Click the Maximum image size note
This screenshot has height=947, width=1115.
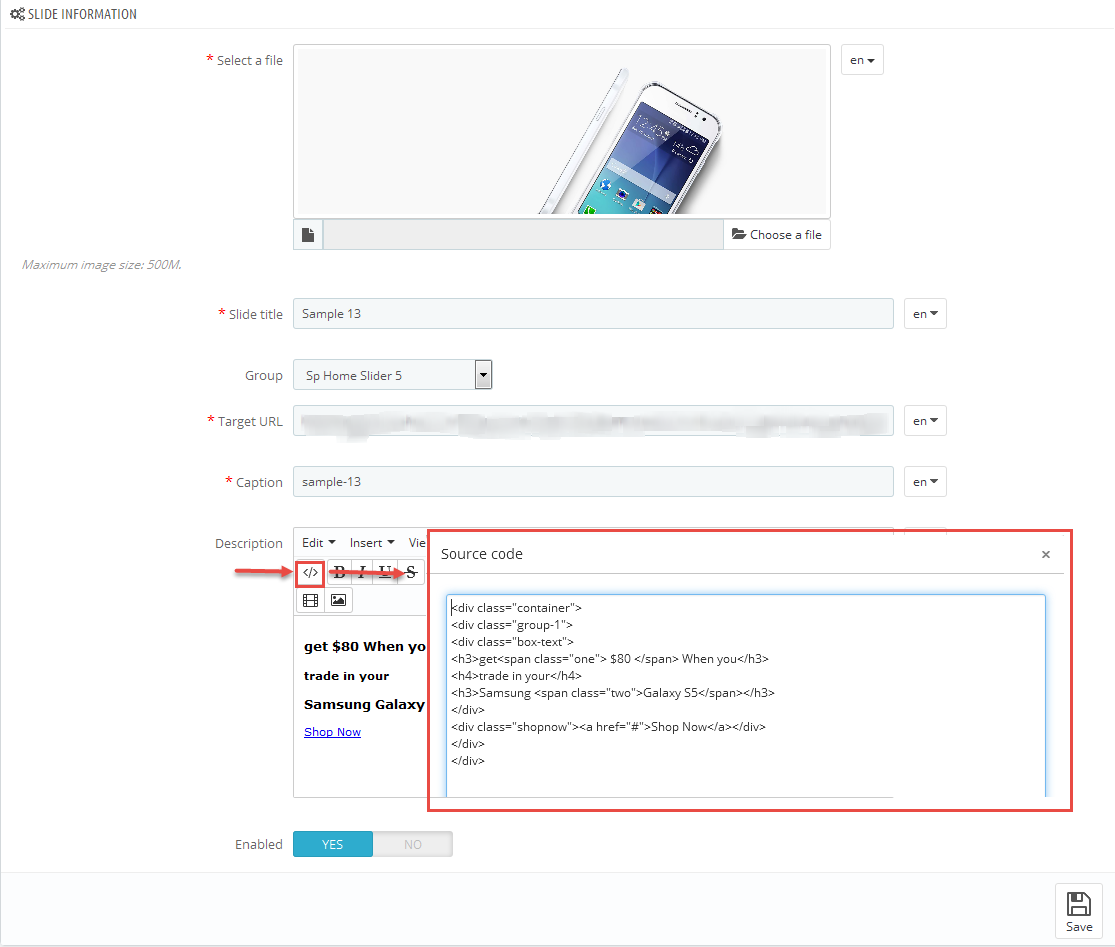pyautogui.click(x=102, y=264)
